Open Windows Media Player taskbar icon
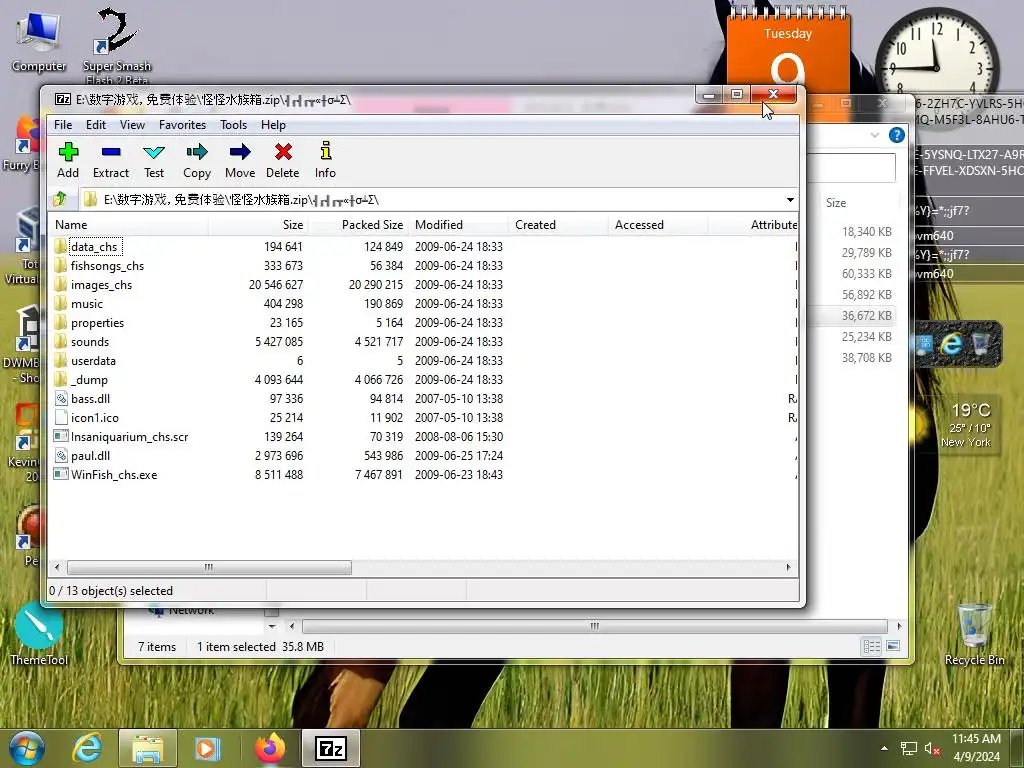The image size is (1024, 768). coord(207,748)
